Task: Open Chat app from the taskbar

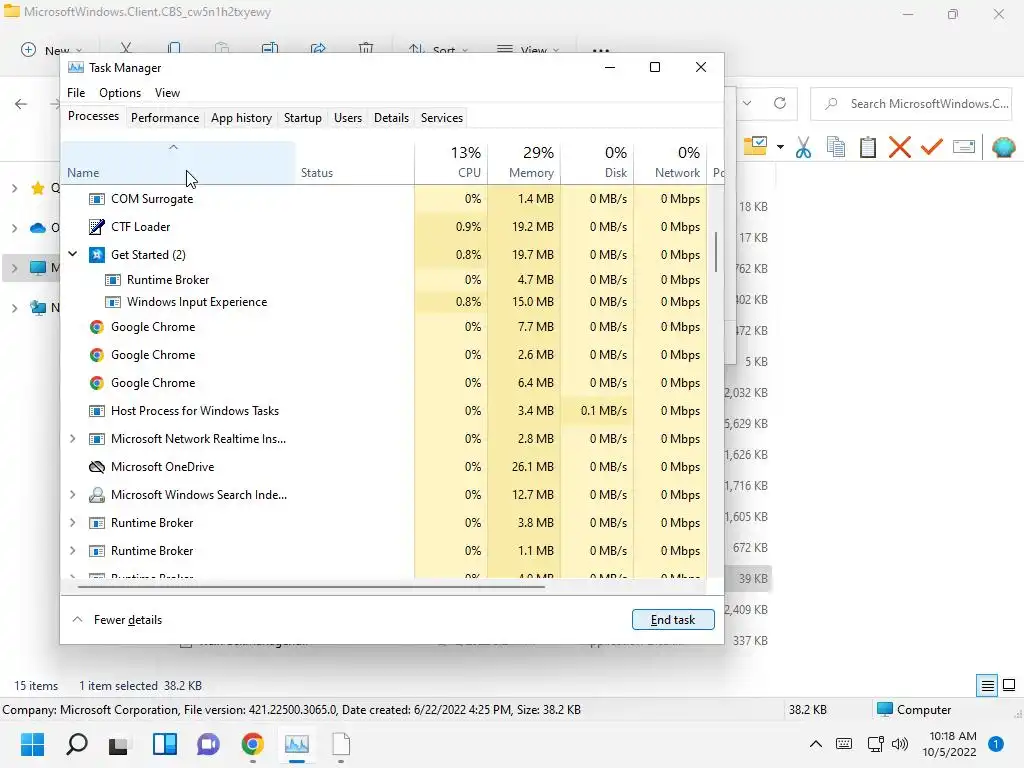Action: point(208,744)
